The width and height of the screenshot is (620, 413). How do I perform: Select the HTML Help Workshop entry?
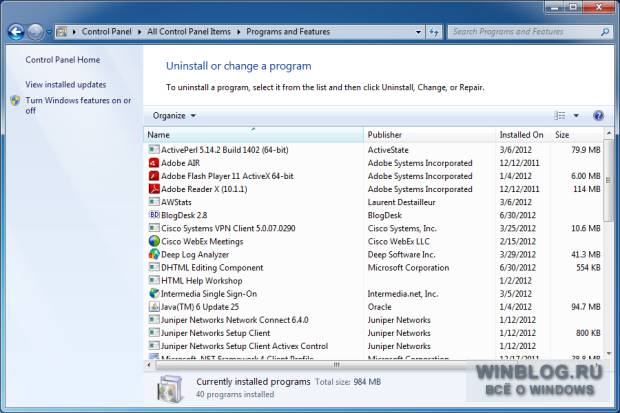(202, 280)
